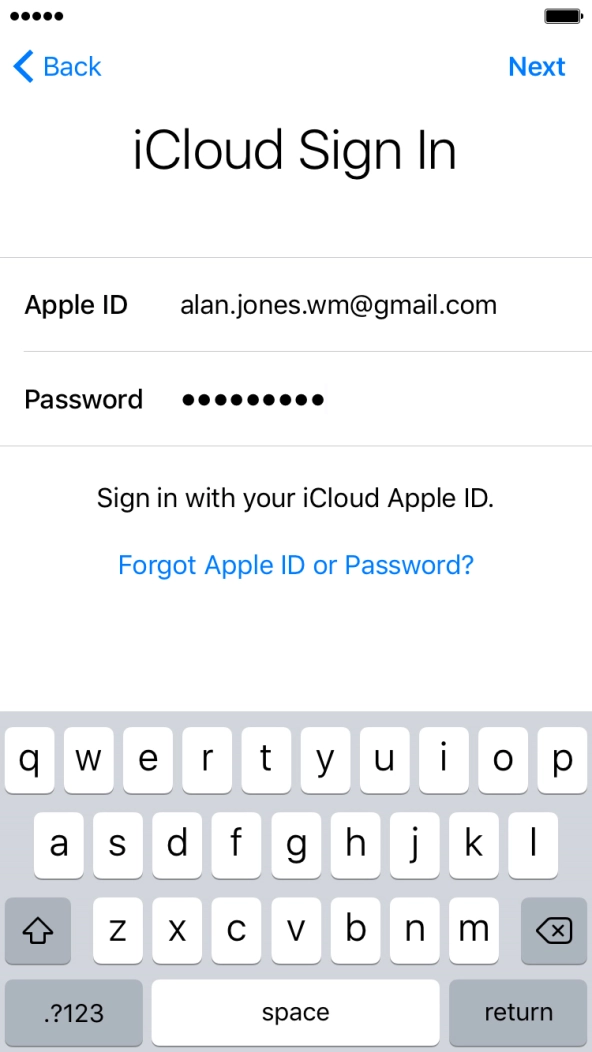The width and height of the screenshot is (592, 1052).
Task: Tap the signal strength dots indicator
Action: click(37, 16)
